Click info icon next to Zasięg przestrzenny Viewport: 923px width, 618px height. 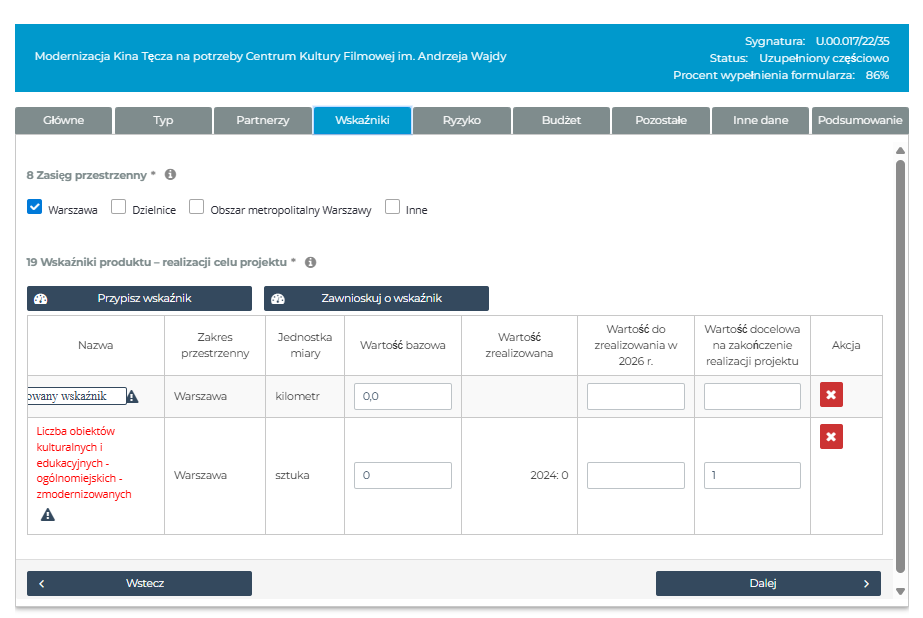(170, 175)
